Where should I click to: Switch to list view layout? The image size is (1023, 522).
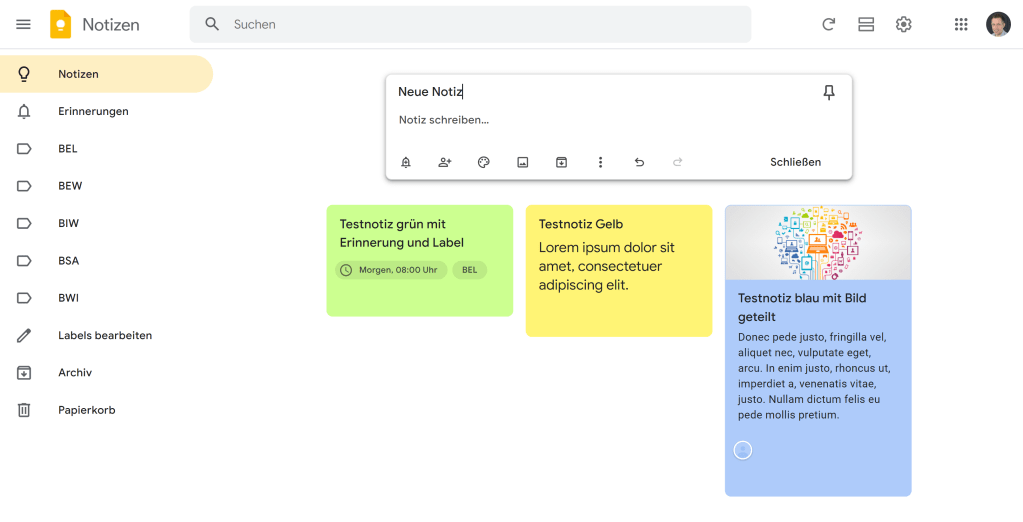[866, 24]
